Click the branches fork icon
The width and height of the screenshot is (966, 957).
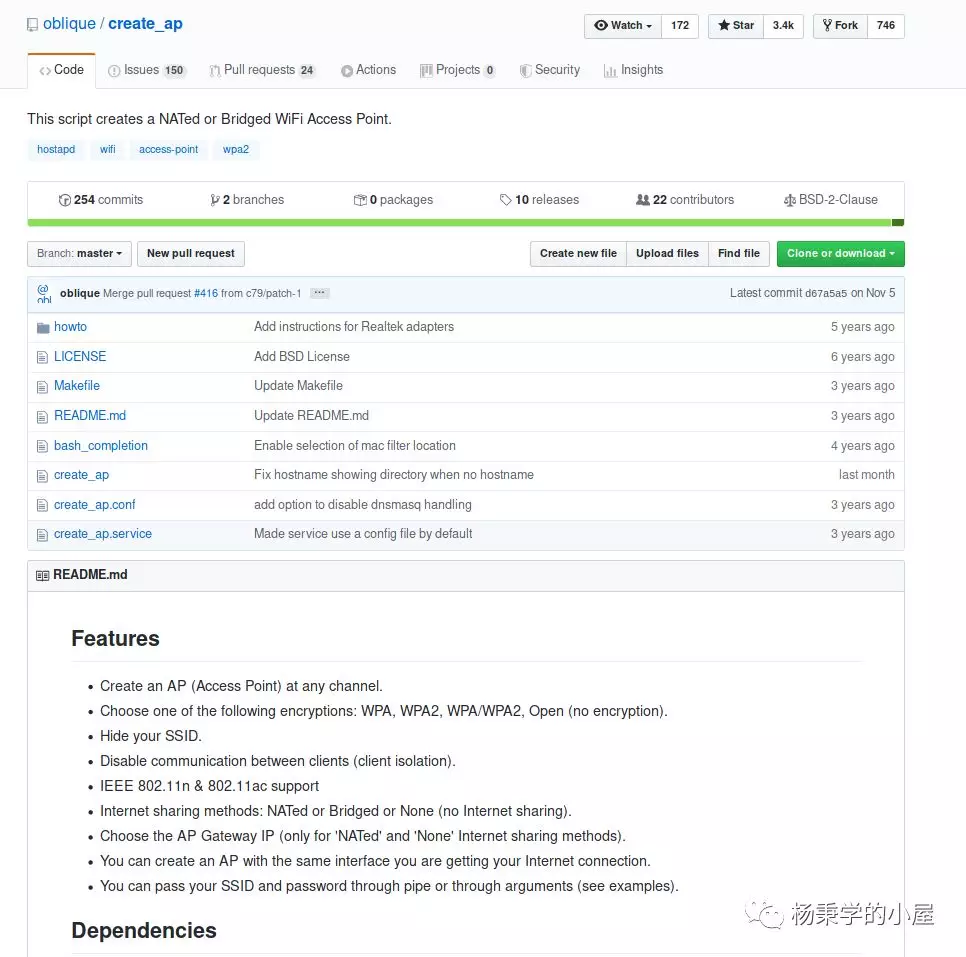click(x=215, y=200)
